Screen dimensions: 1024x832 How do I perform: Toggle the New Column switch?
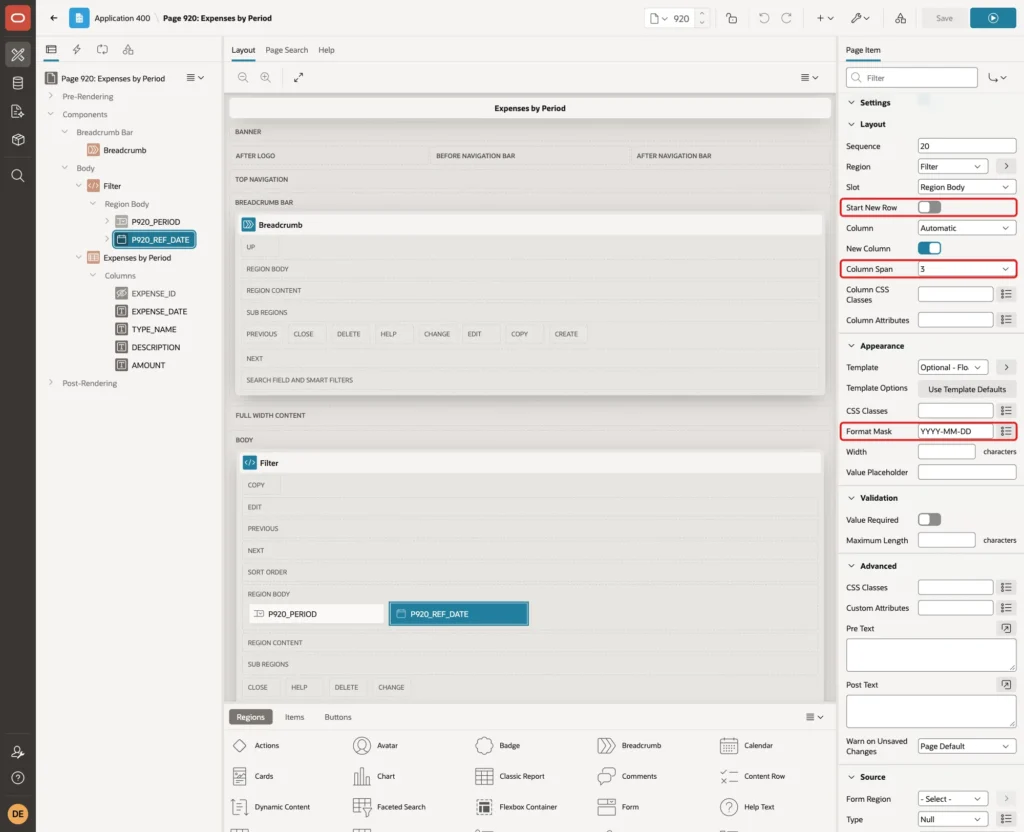(929, 248)
